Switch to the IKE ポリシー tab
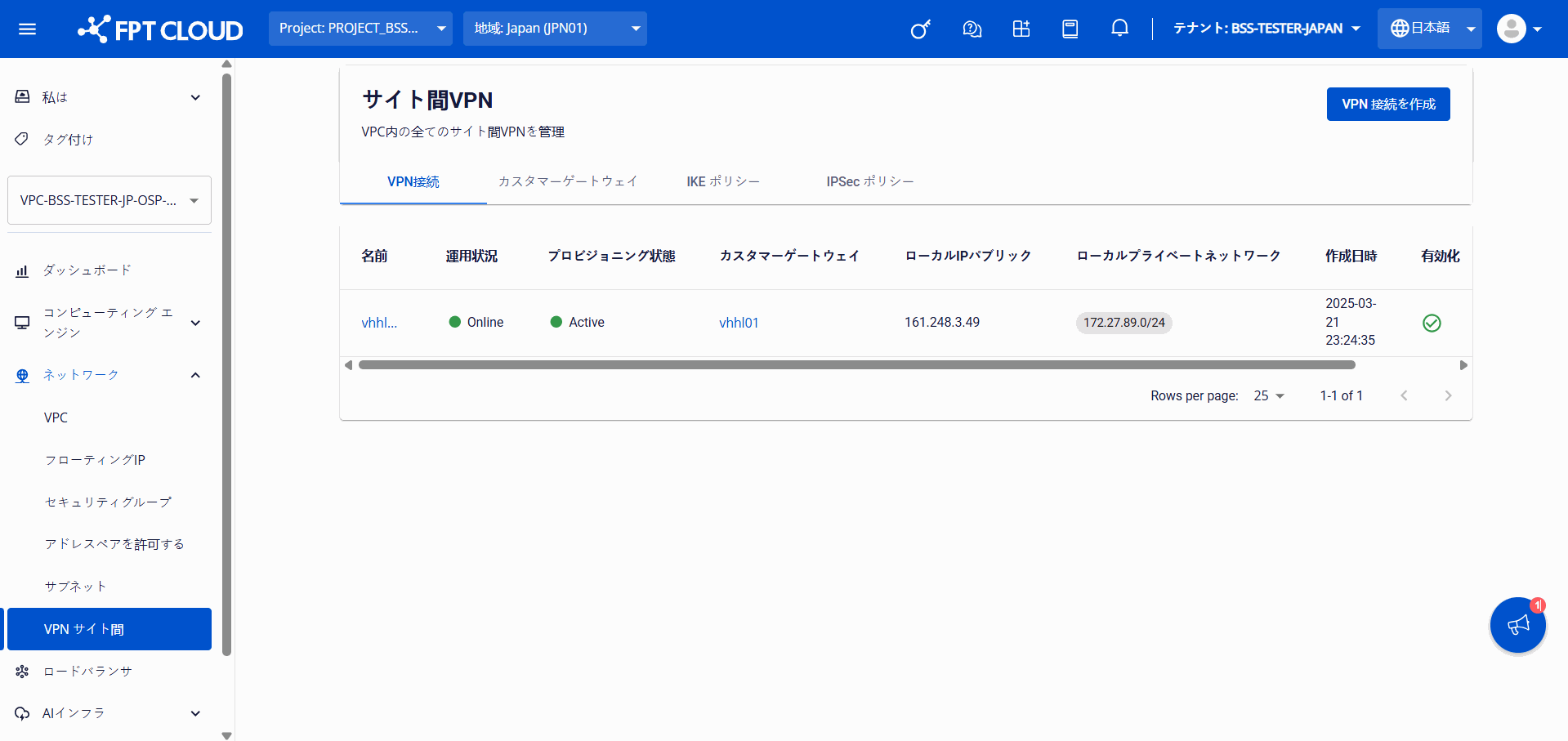This screenshot has height=741, width=1568. (x=723, y=181)
